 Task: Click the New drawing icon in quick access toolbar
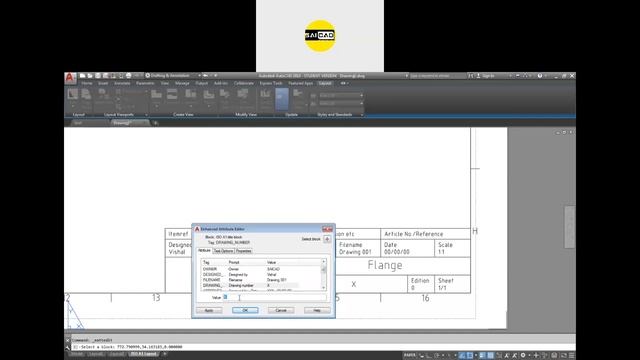82,76
